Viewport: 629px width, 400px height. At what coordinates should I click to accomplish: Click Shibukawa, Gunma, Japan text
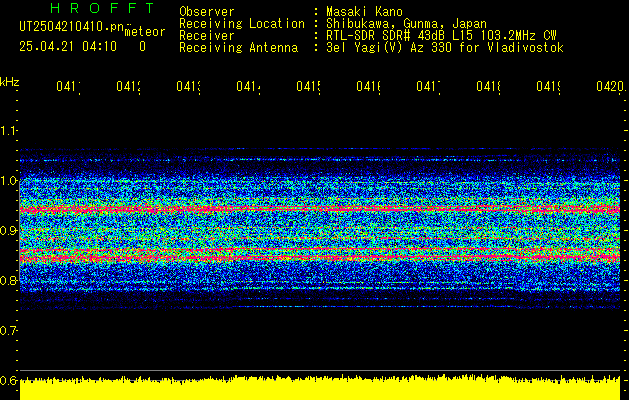tap(406, 24)
